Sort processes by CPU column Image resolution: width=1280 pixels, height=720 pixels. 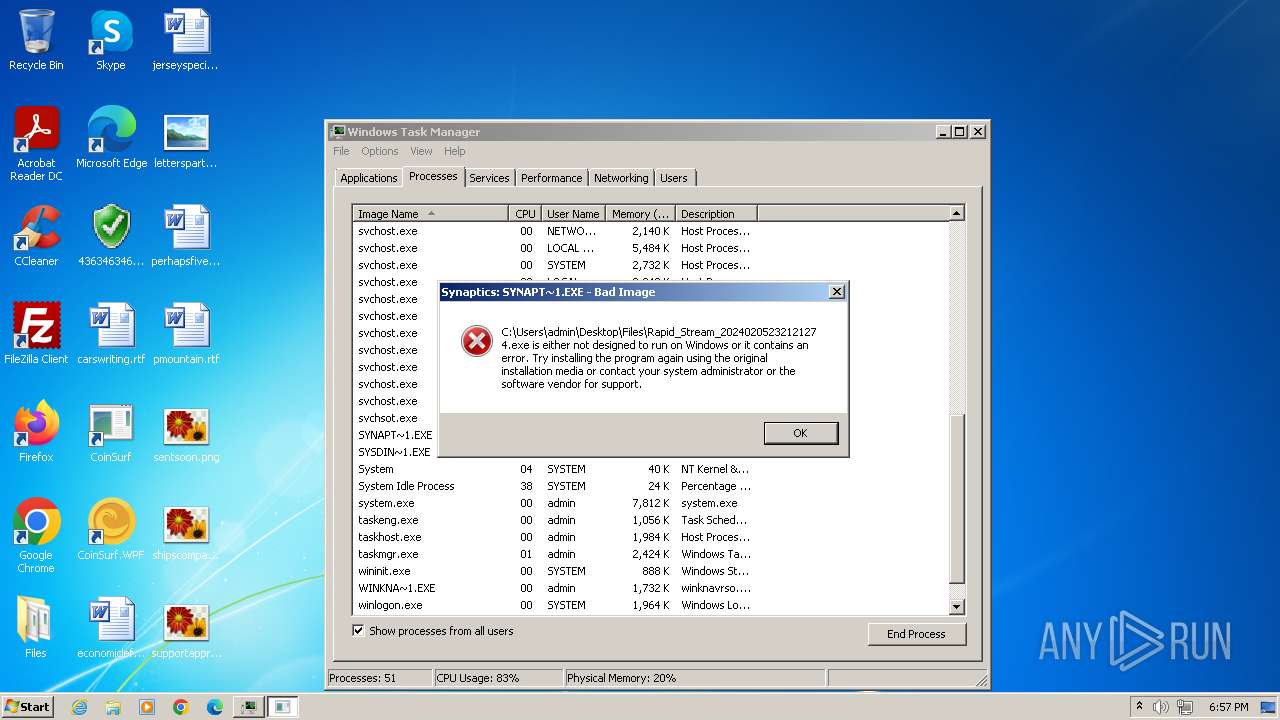pos(525,214)
